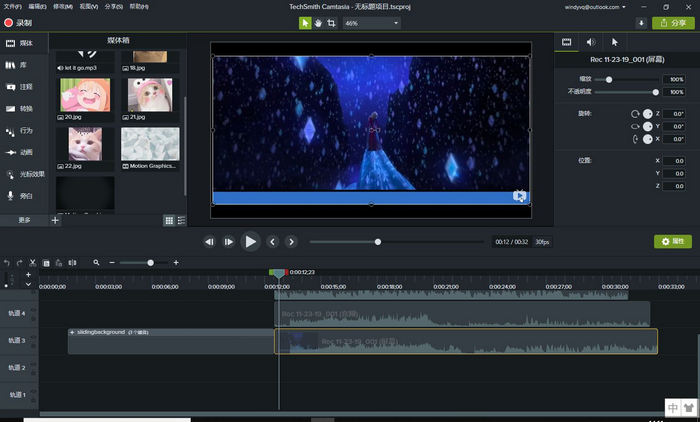Click the Scale 100% value field

coord(674,79)
